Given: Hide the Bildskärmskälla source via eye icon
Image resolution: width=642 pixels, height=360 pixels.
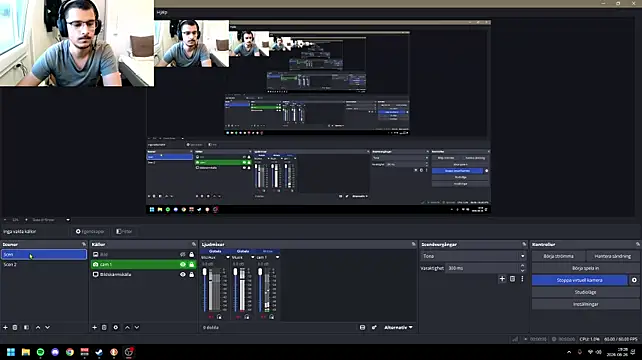Looking at the screenshot, I should (x=183, y=274).
